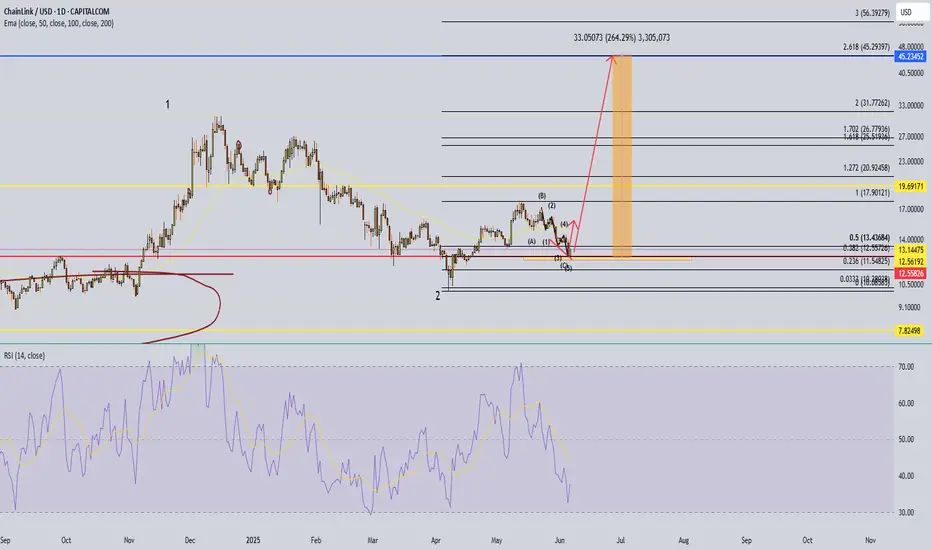Click Mar on the time axis
Image resolution: width=932 pixels, height=550 pixels.
click(373, 540)
